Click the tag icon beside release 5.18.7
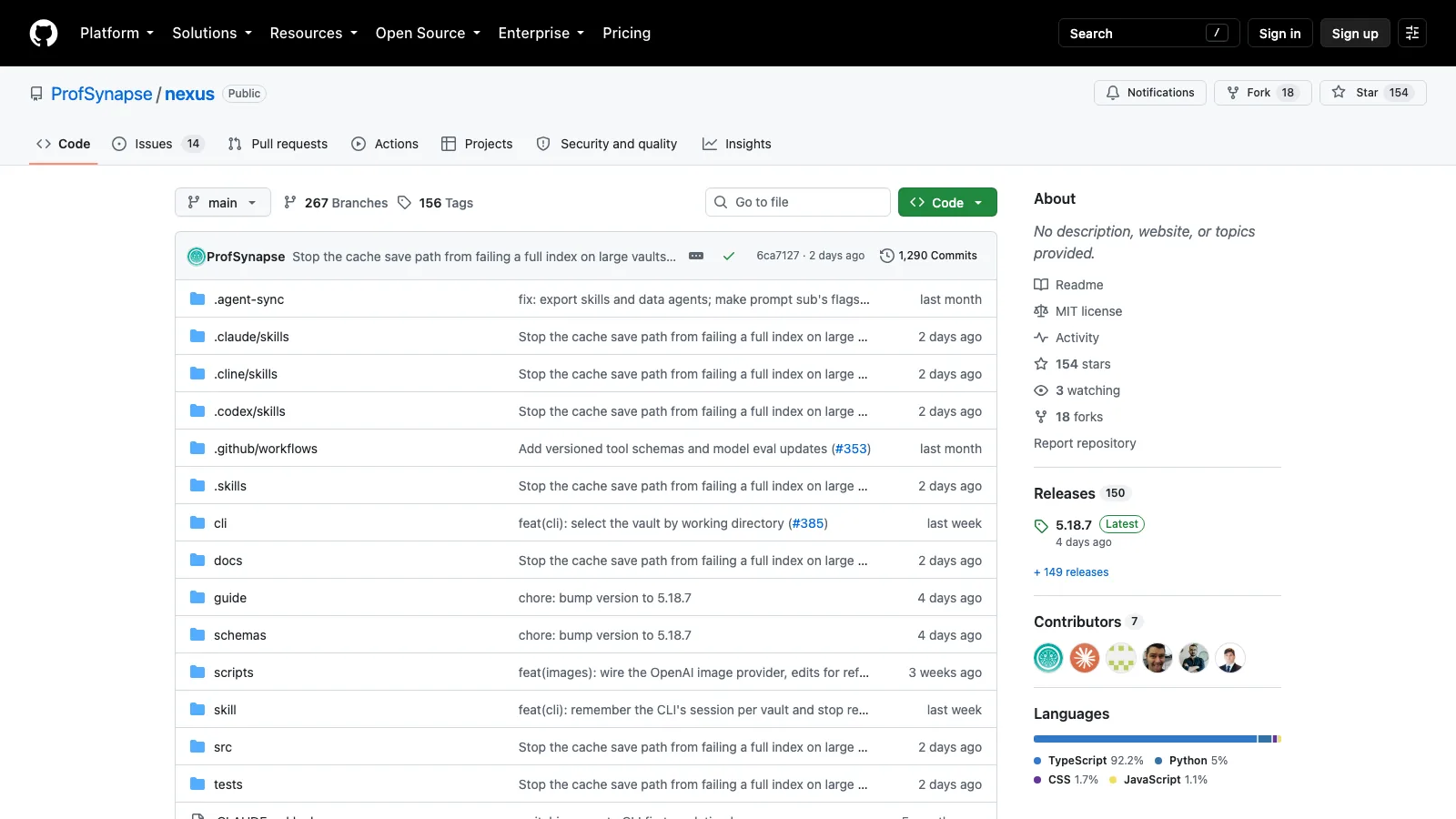This screenshot has width=1456, height=819. [x=1041, y=526]
